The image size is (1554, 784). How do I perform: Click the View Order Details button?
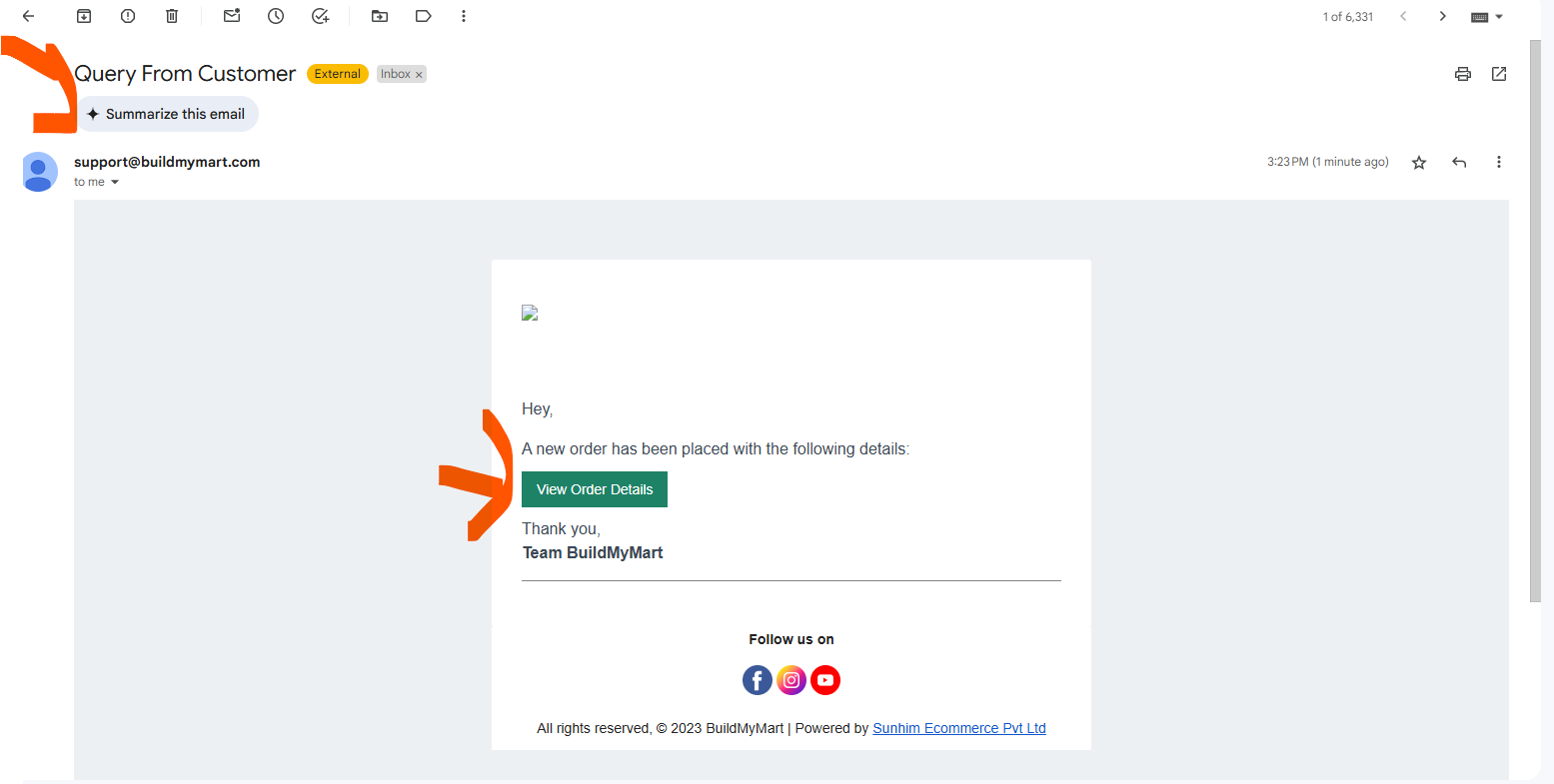595,489
